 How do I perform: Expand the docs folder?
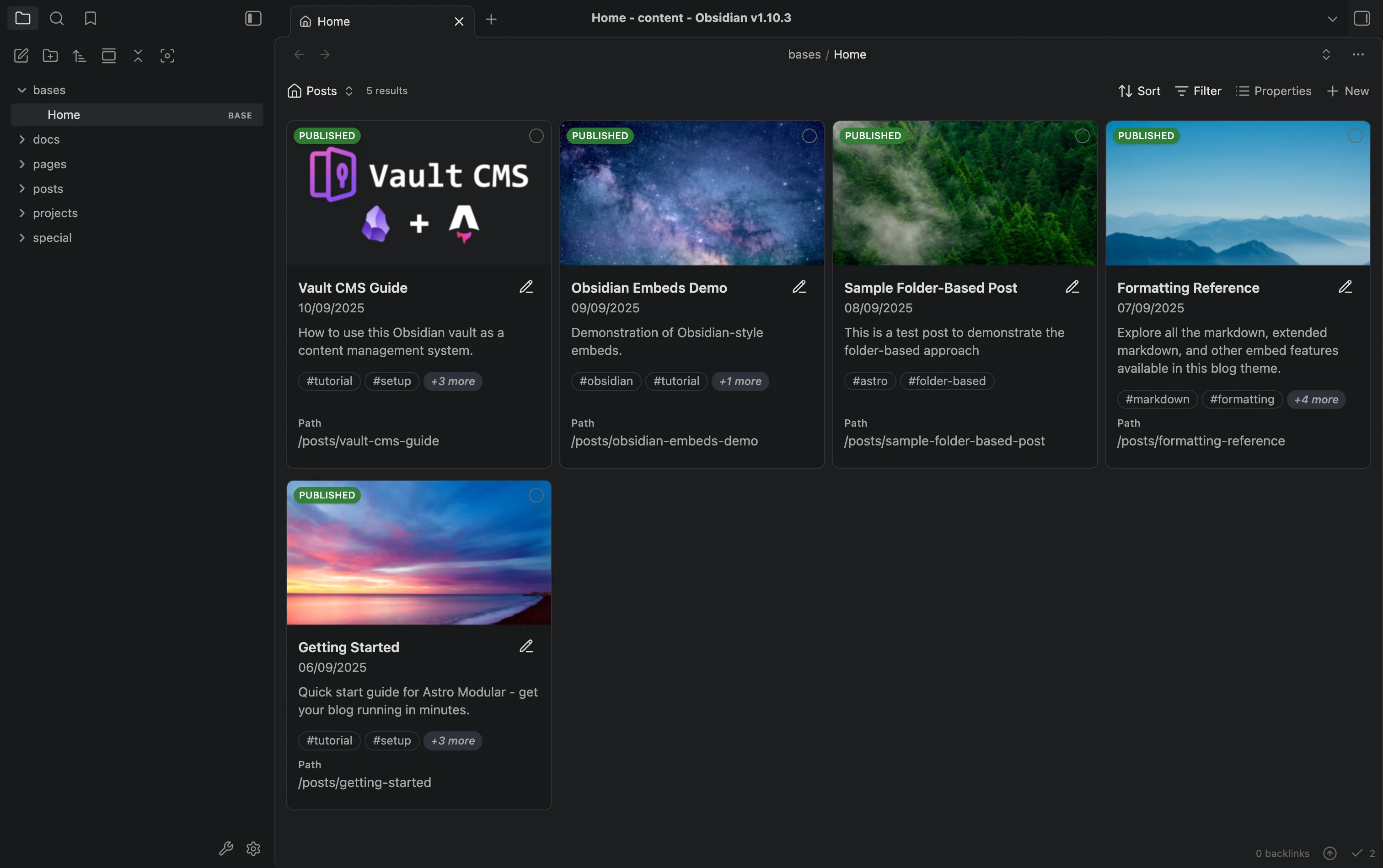coord(22,139)
